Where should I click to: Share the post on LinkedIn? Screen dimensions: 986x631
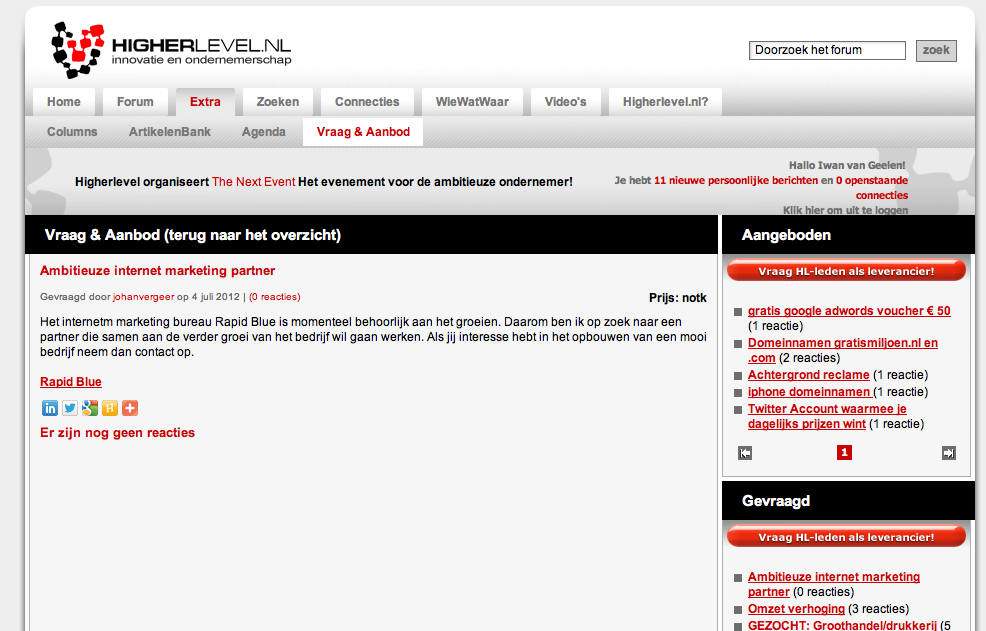coord(50,408)
